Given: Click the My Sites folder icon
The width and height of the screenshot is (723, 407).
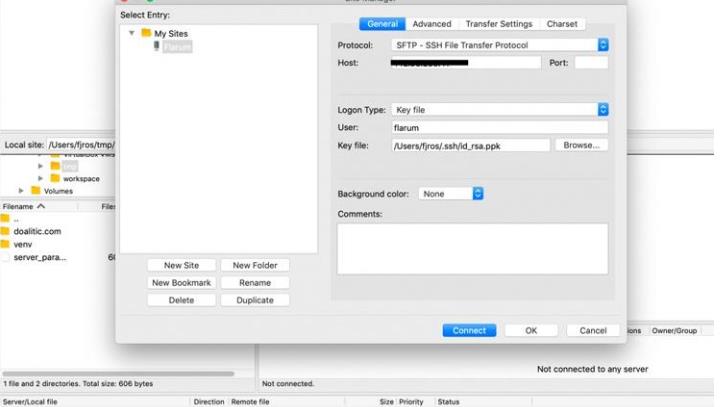Looking at the screenshot, I should pos(146,33).
